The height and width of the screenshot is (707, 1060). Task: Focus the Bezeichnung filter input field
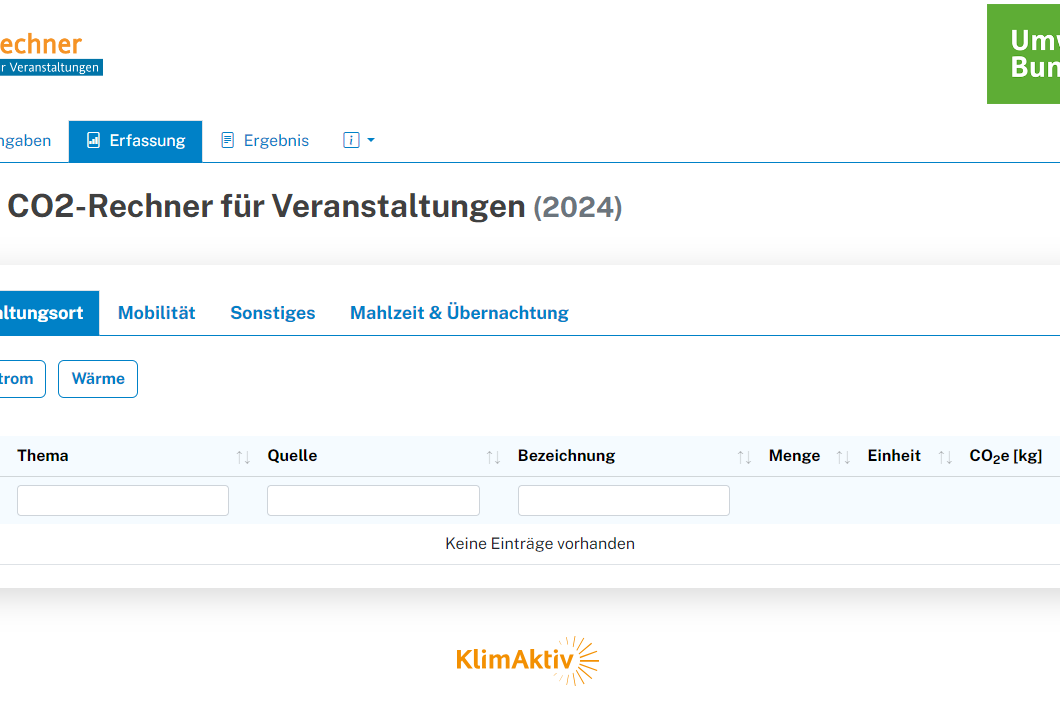[624, 501]
